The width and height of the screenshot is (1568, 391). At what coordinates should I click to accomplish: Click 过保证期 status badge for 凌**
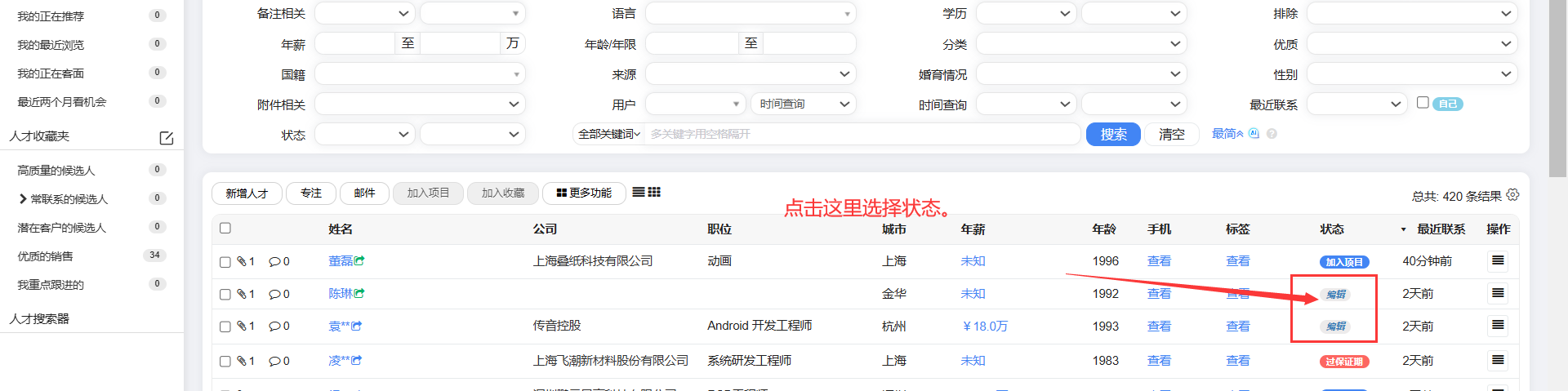pos(1344,362)
